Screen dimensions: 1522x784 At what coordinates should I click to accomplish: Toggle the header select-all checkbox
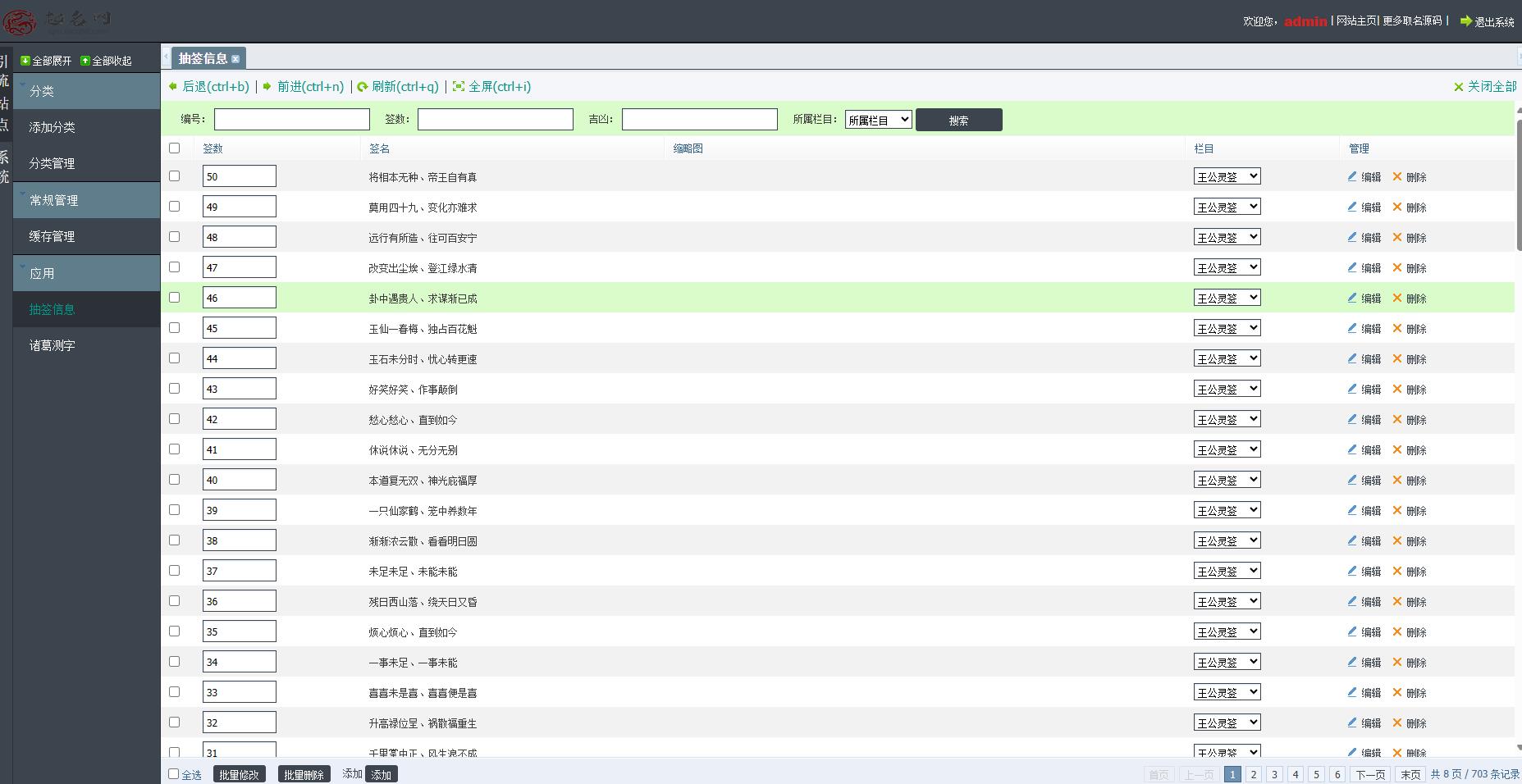click(174, 148)
